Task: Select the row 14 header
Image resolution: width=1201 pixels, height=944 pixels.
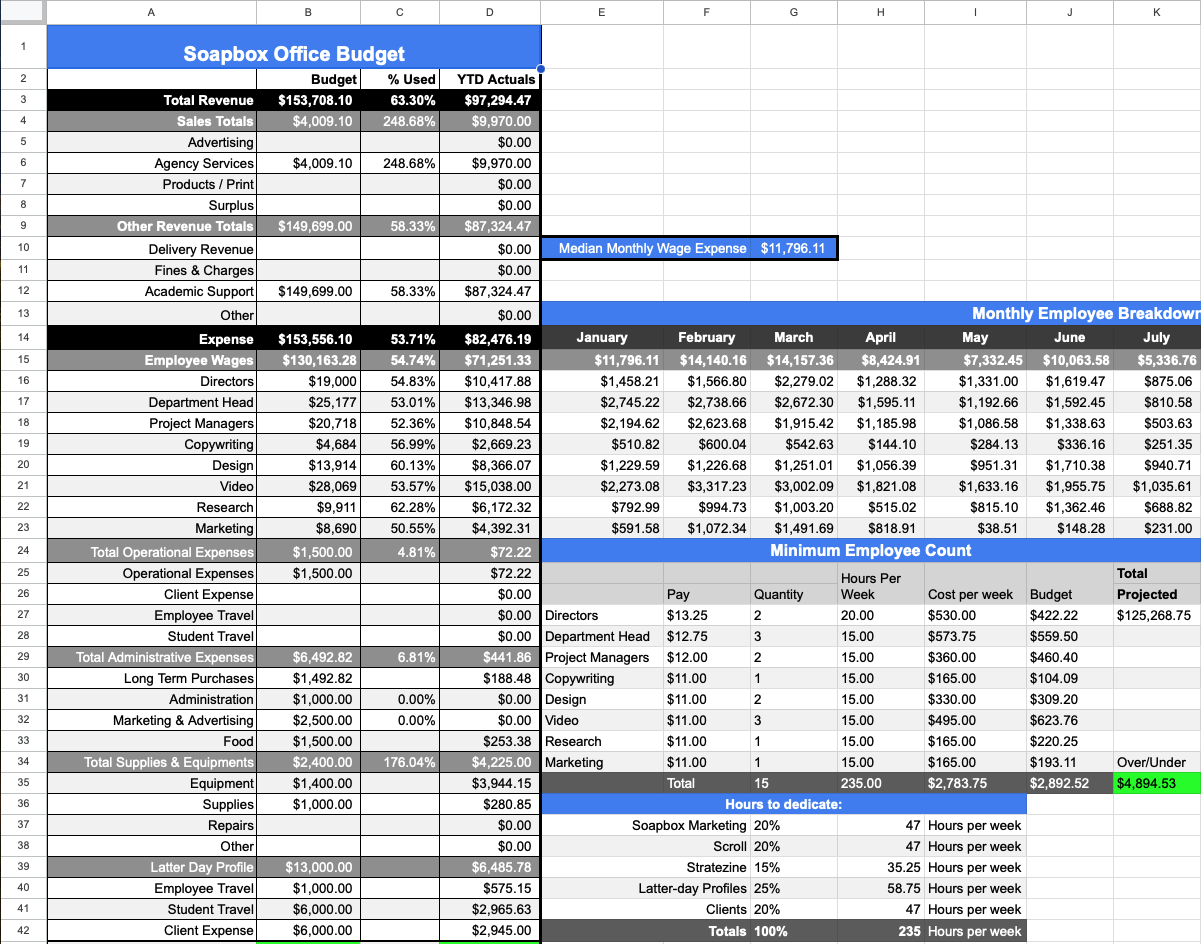Action: click(x=22, y=338)
